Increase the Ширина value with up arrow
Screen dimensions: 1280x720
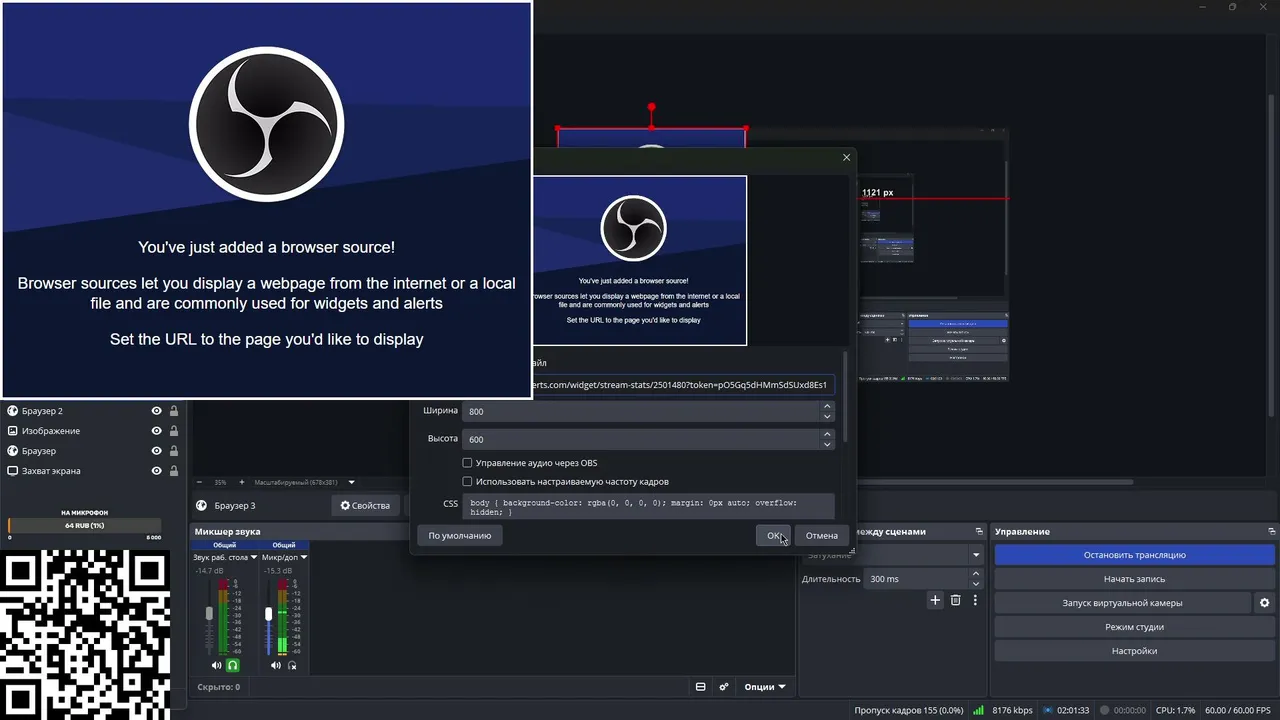827,407
